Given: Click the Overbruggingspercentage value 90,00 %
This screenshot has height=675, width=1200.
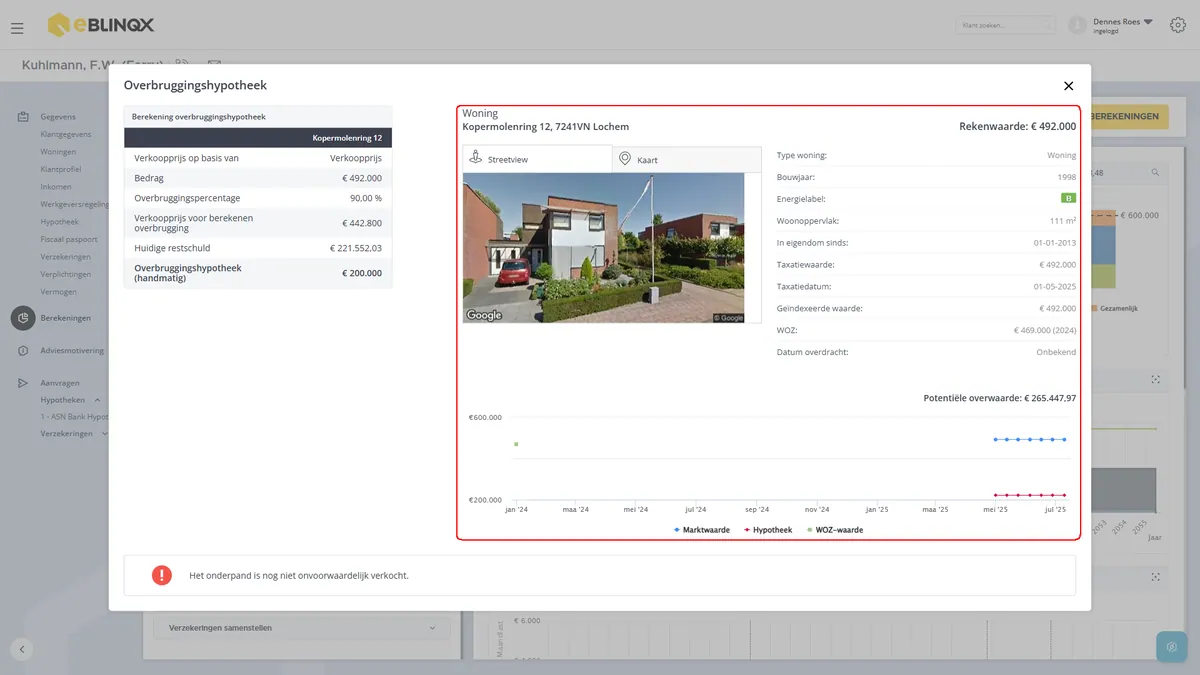Looking at the screenshot, I should click(366, 198).
